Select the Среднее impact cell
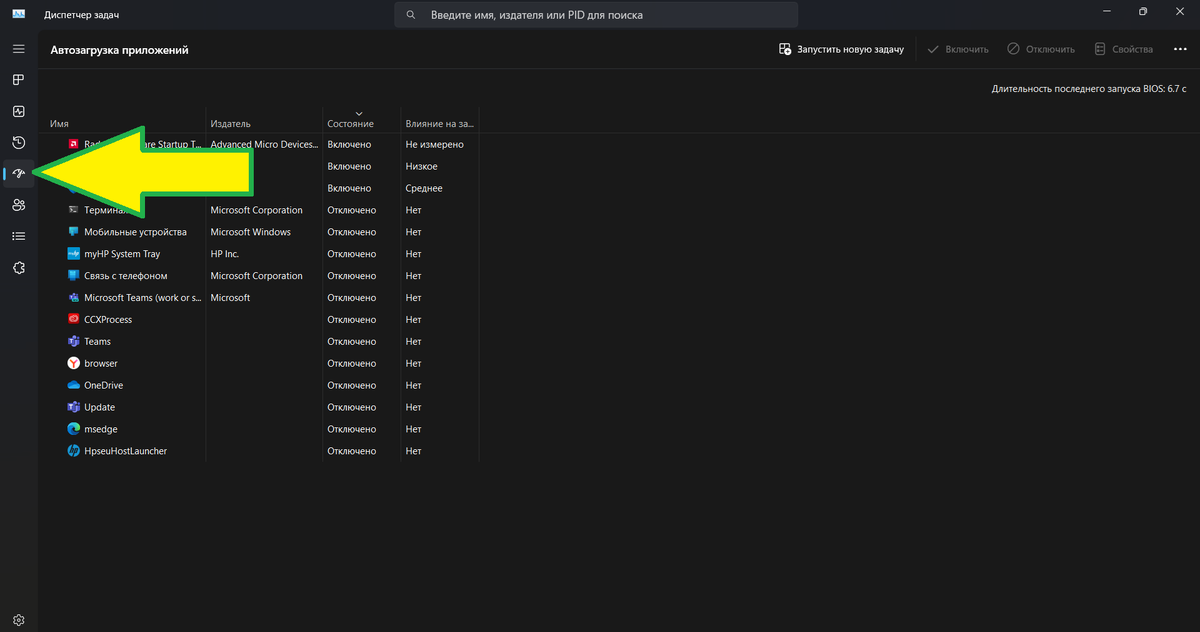The width and height of the screenshot is (1200, 632). pyautogui.click(x=424, y=188)
